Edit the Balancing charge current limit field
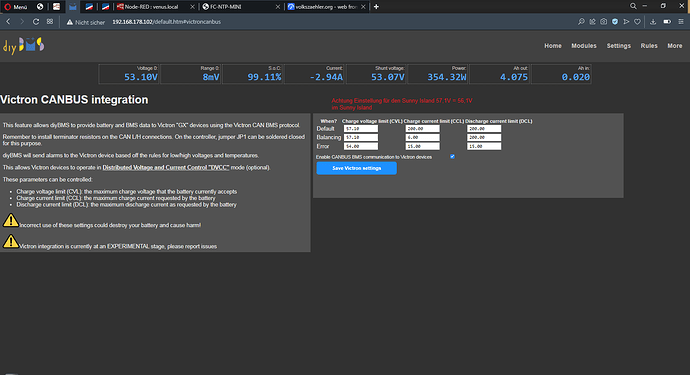 coord(422,137)
